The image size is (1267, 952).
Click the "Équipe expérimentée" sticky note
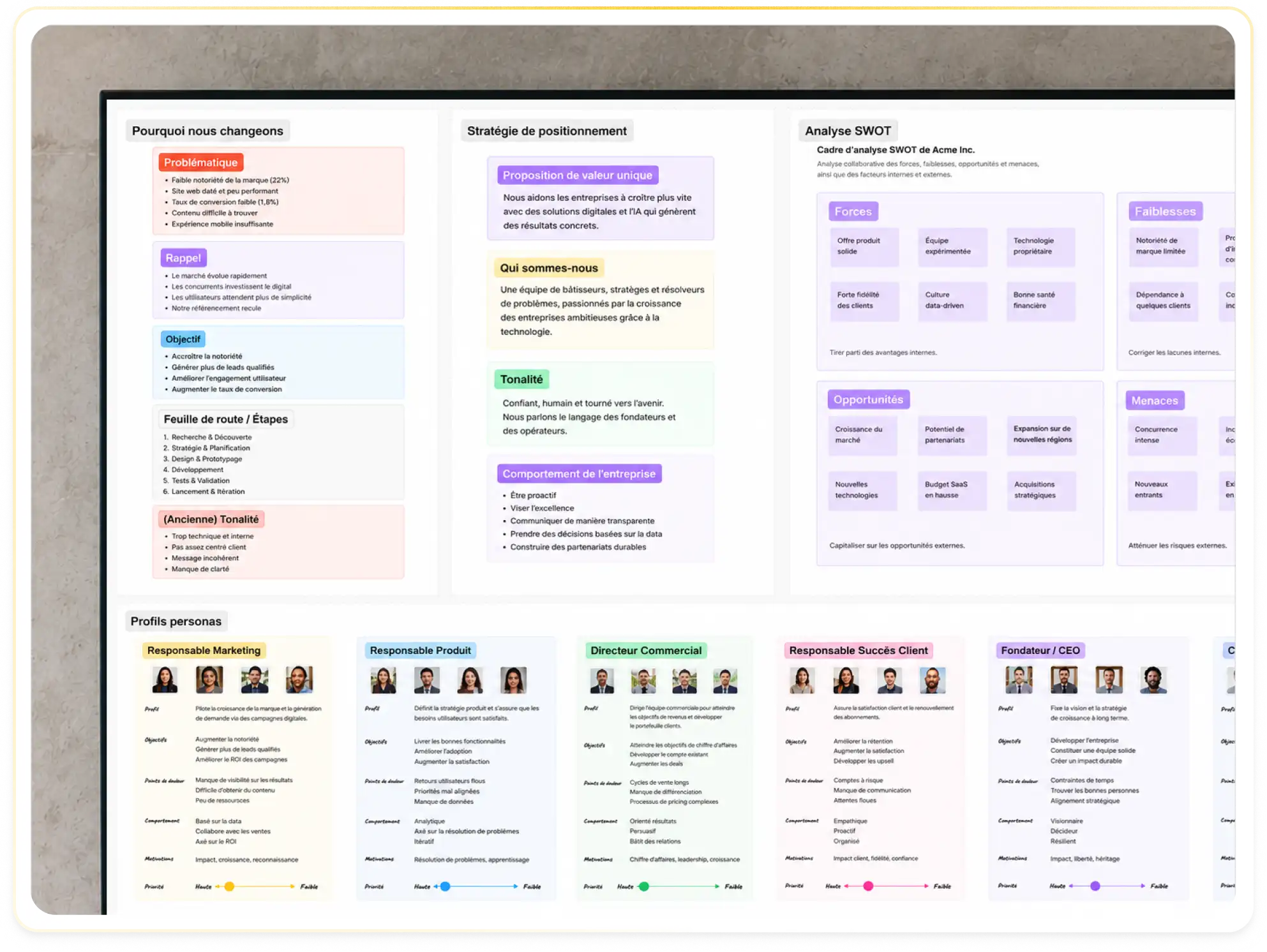tap(952, 247)
